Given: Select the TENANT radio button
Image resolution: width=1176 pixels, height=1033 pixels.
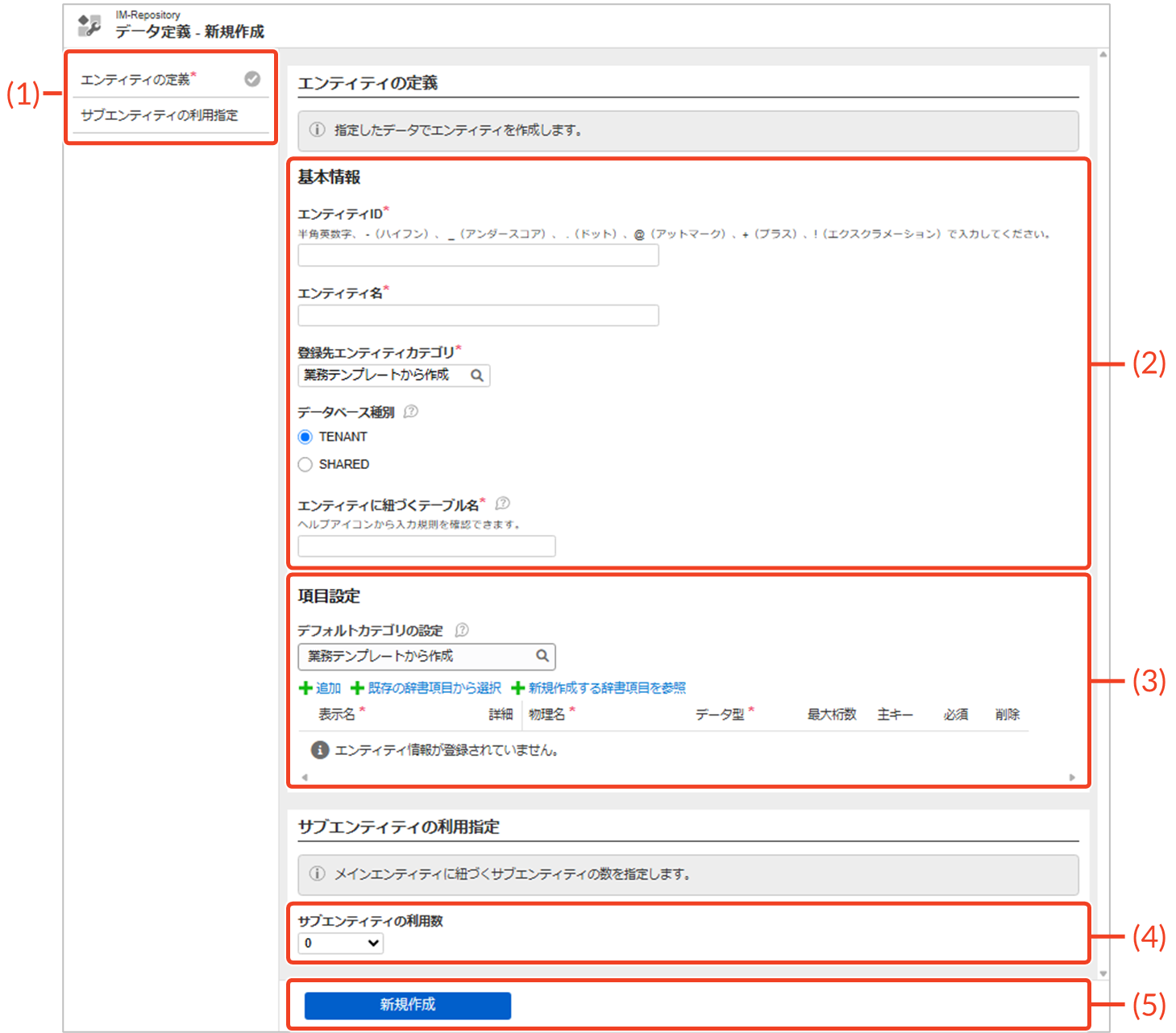Looking at the screenshot, I should pyautogui.click(x=305, y=437).
